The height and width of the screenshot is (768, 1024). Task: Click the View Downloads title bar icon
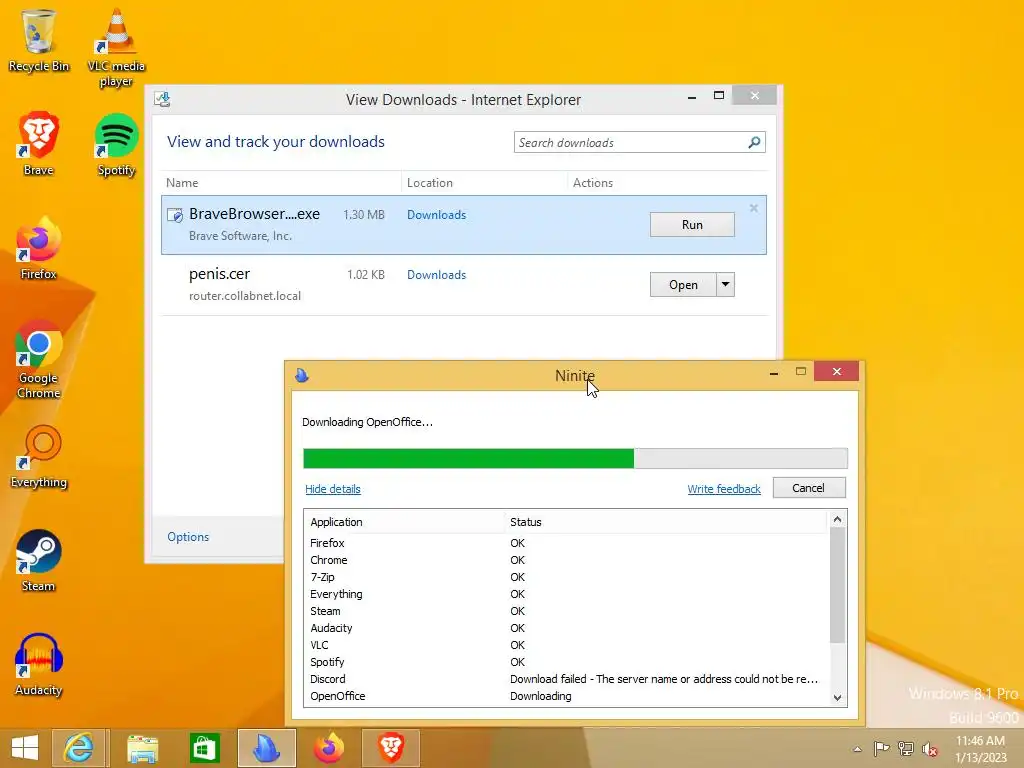[x=163, y=99]
